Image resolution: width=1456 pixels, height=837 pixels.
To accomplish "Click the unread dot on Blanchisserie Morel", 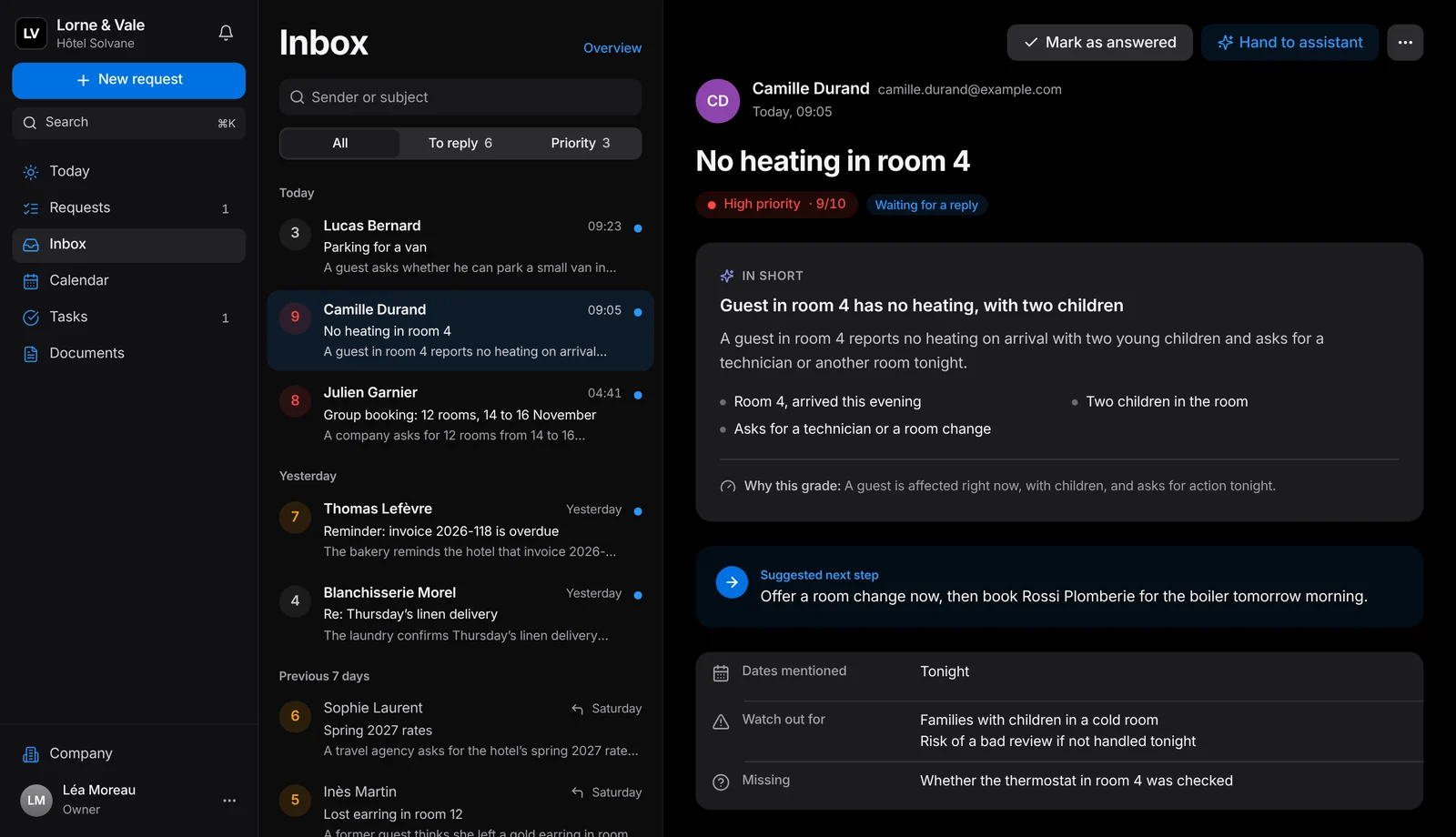I will 638,595.
